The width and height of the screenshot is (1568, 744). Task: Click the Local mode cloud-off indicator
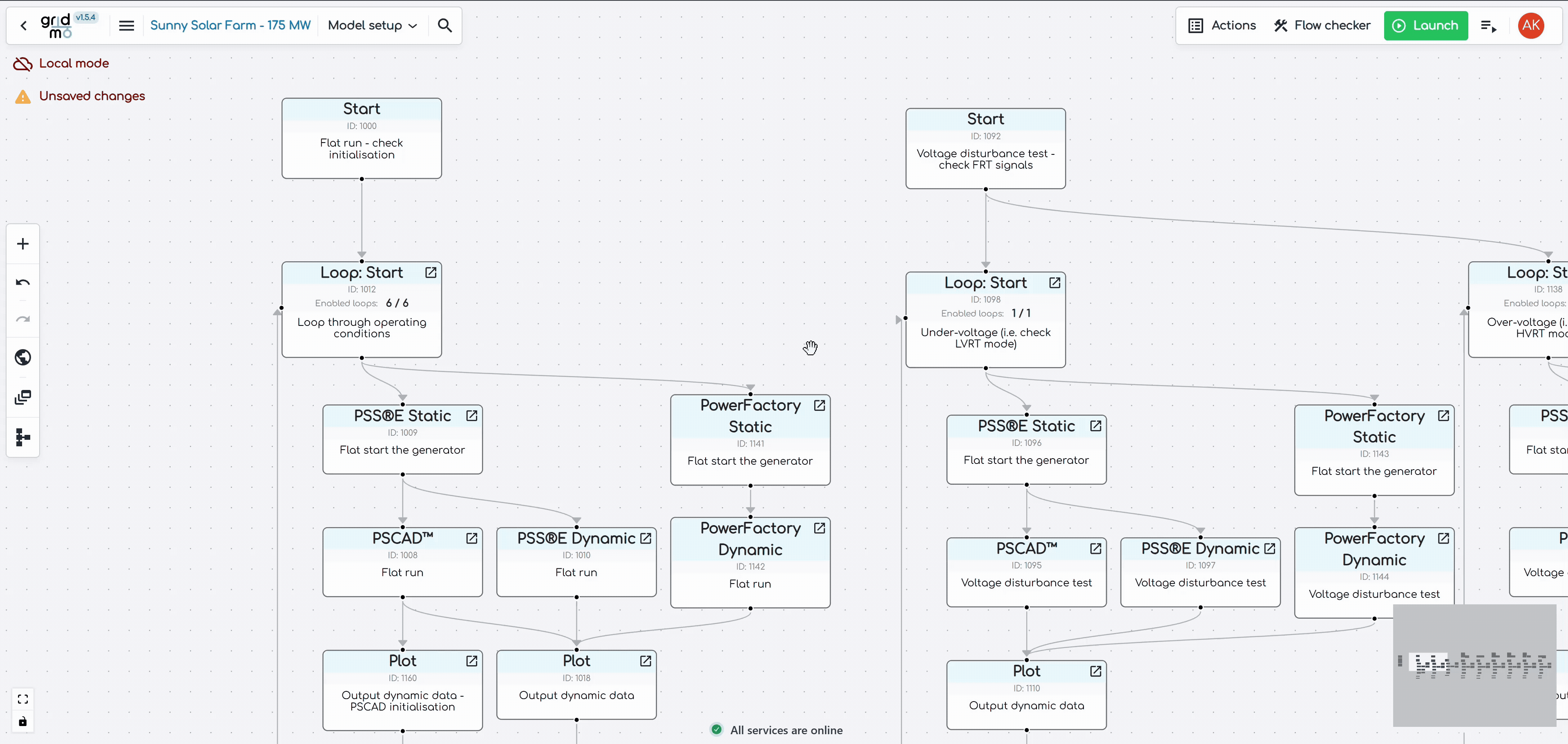pyautogui.click(x=22, y=63)
